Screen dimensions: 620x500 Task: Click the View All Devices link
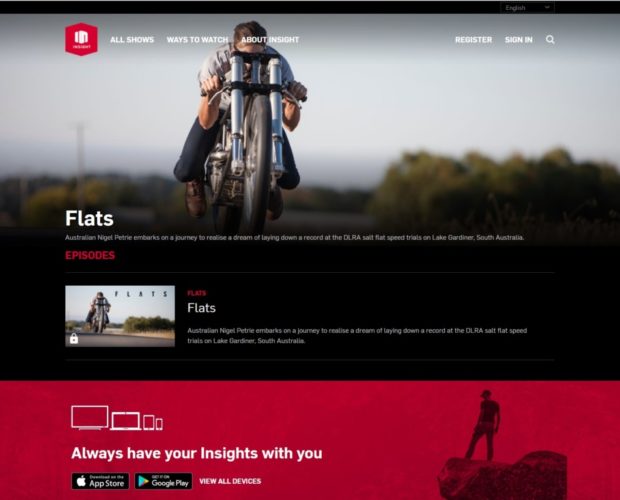[230, 481]
